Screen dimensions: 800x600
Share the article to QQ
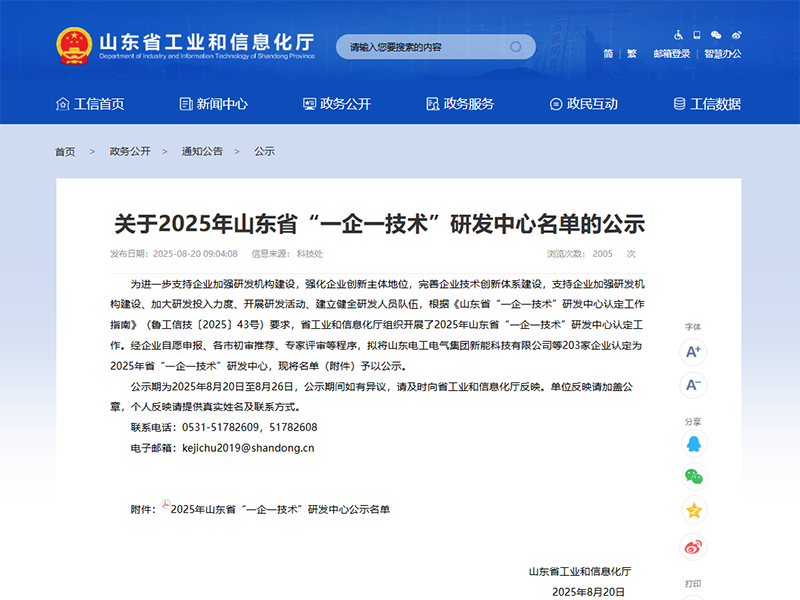(693, 443)
